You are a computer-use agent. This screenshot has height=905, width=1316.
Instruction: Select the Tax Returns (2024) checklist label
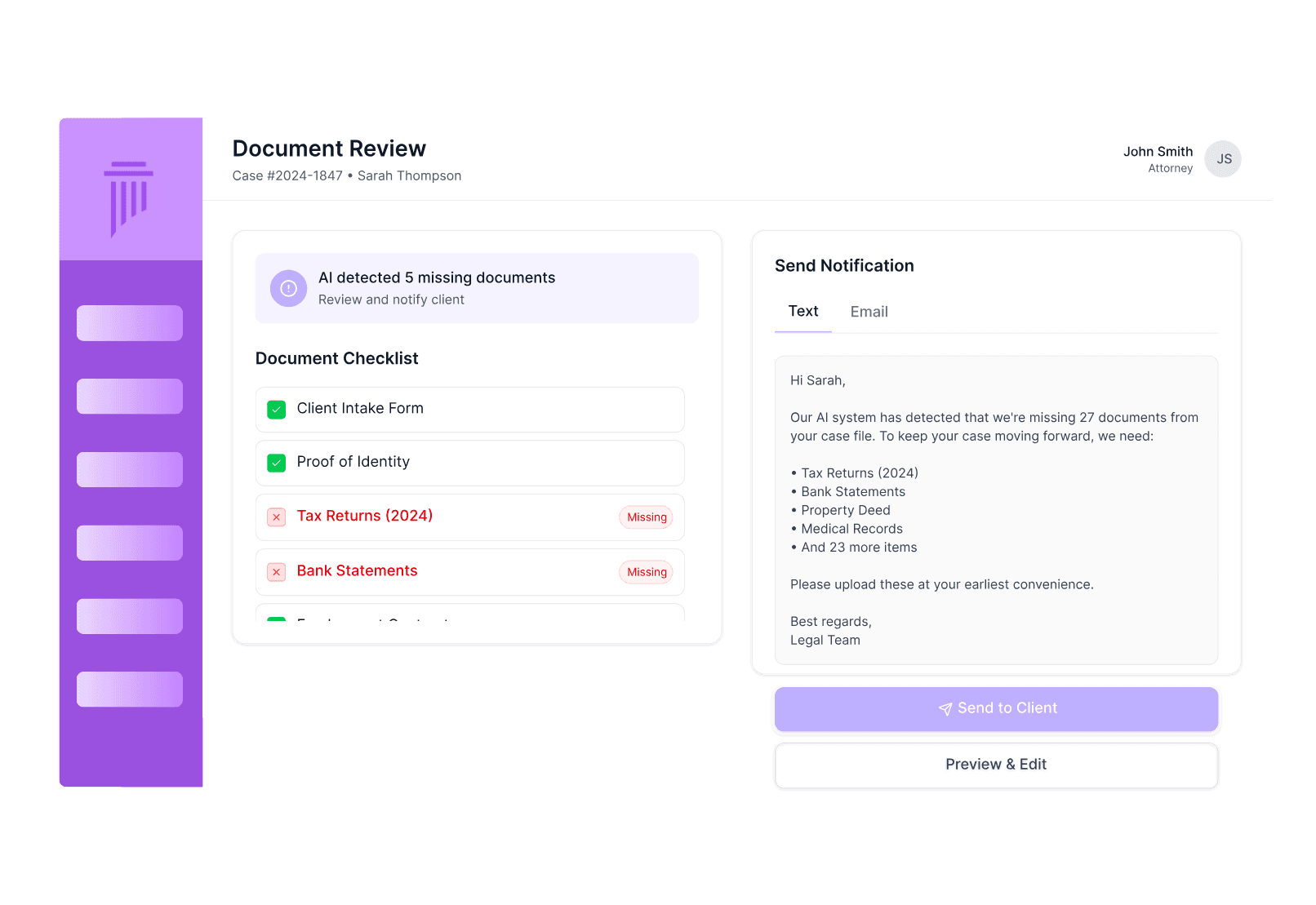[365, 516]
